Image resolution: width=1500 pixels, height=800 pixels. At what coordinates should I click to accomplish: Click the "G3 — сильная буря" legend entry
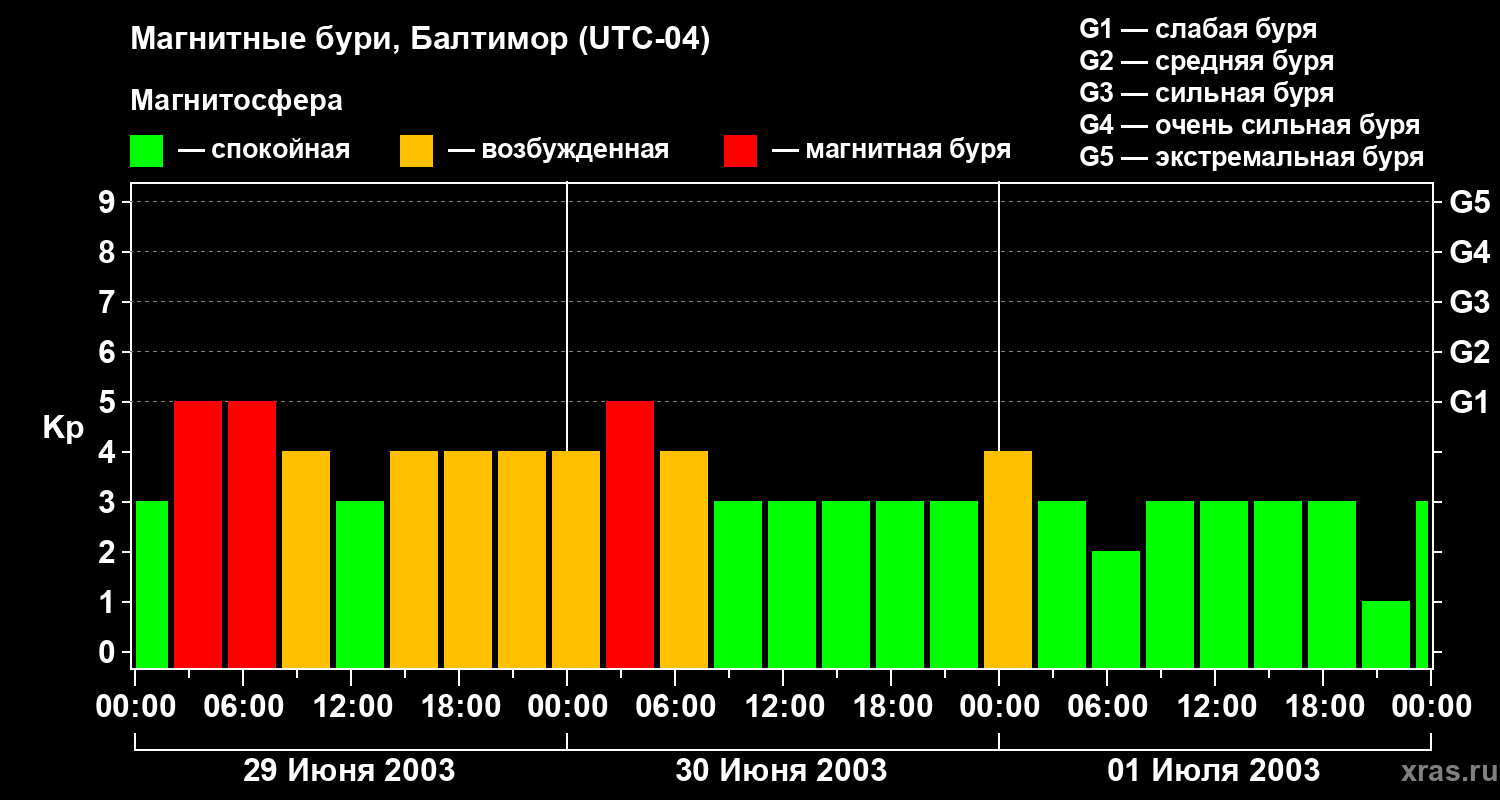(x=1206, y=93)
